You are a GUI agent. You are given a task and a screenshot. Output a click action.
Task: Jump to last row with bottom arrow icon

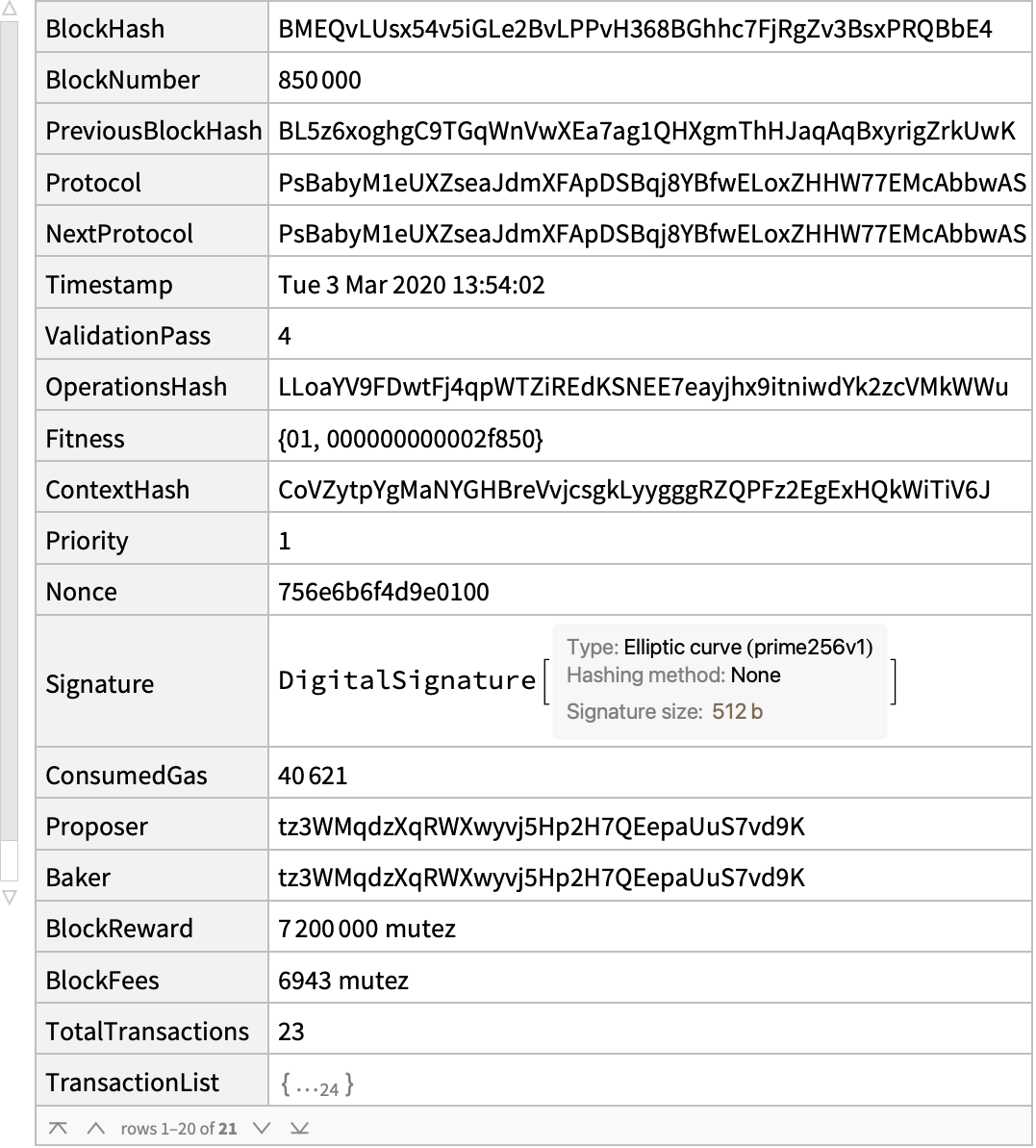click(x=299, y=1128)
